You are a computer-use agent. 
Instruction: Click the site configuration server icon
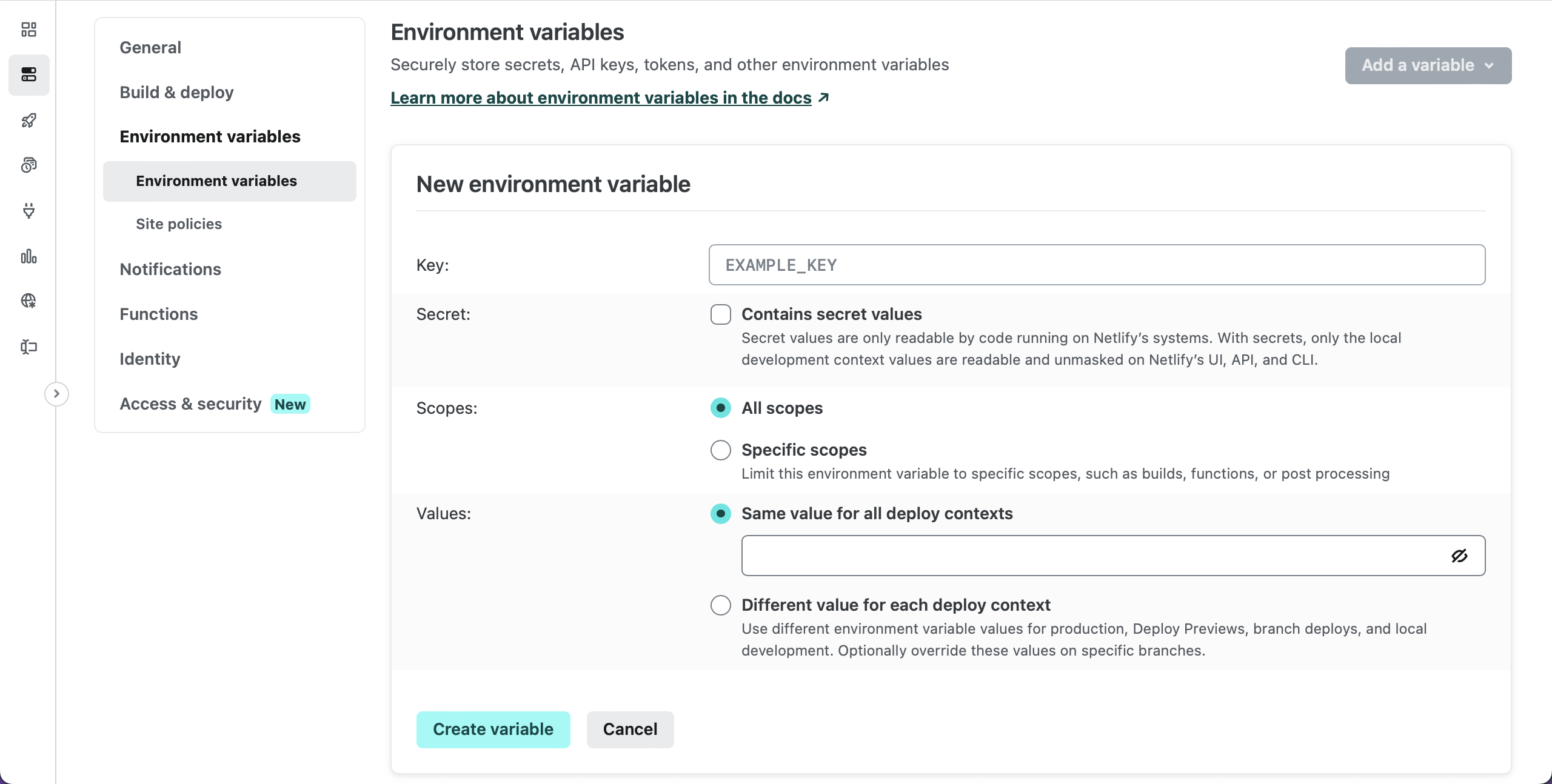28,75
